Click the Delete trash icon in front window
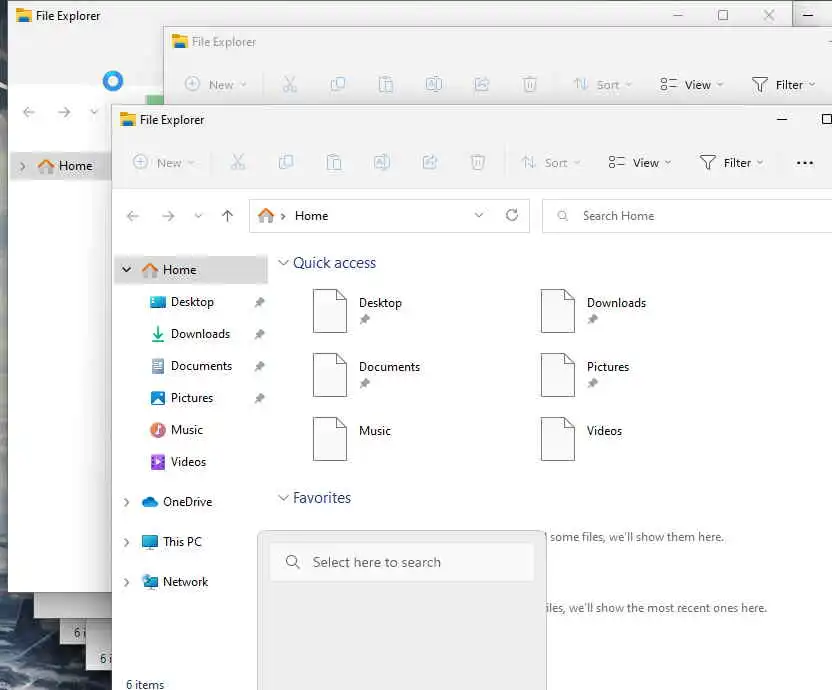 [x=478, y=162]
